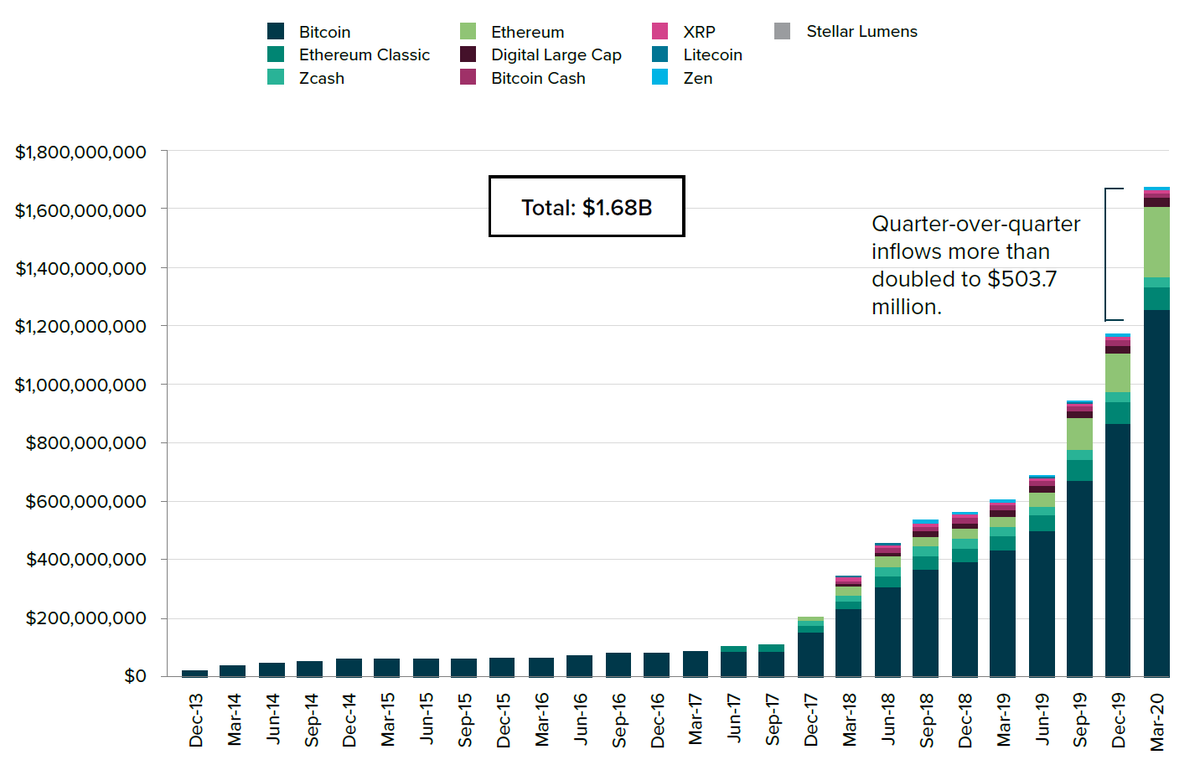This screenshot has height=765, width=1200.
Task: Click the Dec-19 Ethereum bar segment
Action: tap(1118, 373)
